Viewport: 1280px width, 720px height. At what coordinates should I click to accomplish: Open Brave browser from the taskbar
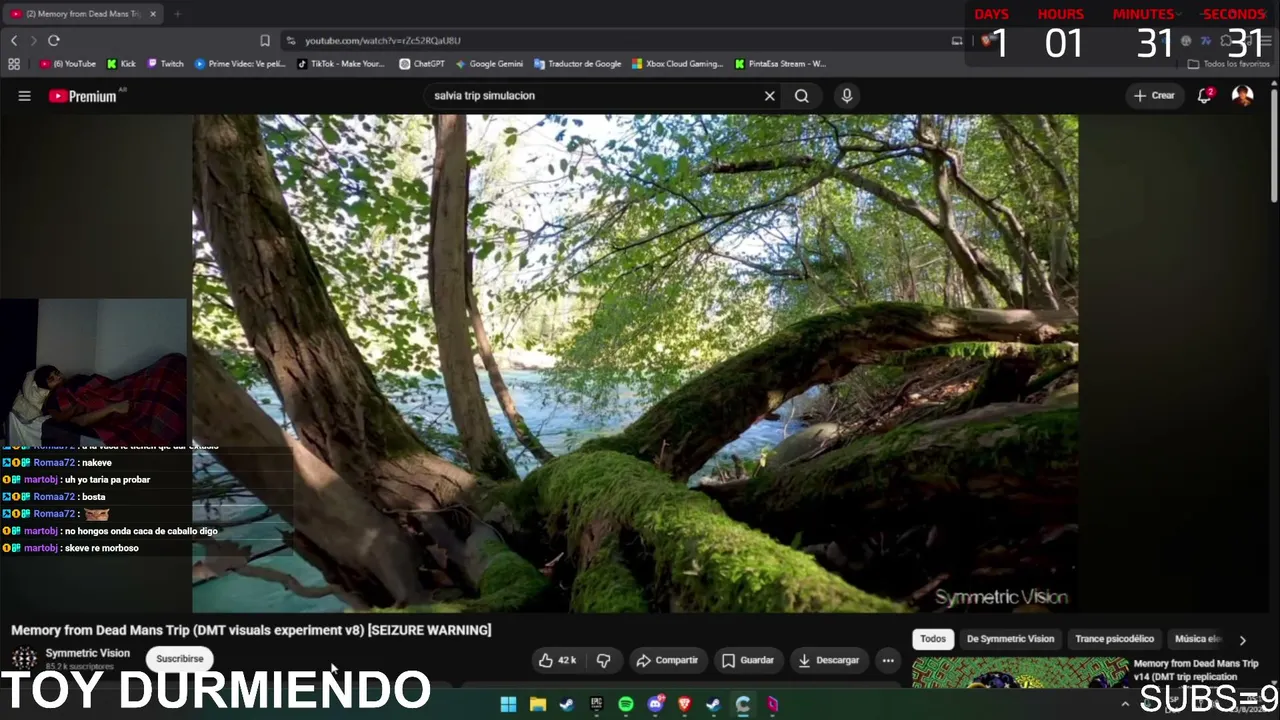click(685, 704)
